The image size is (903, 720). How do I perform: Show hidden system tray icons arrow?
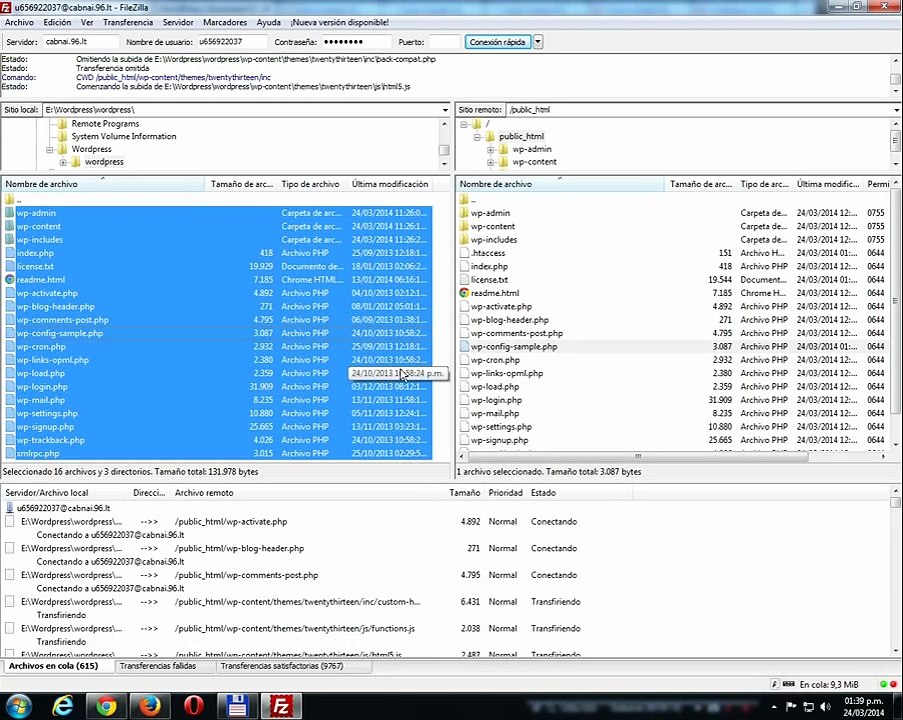pos(774,707)
